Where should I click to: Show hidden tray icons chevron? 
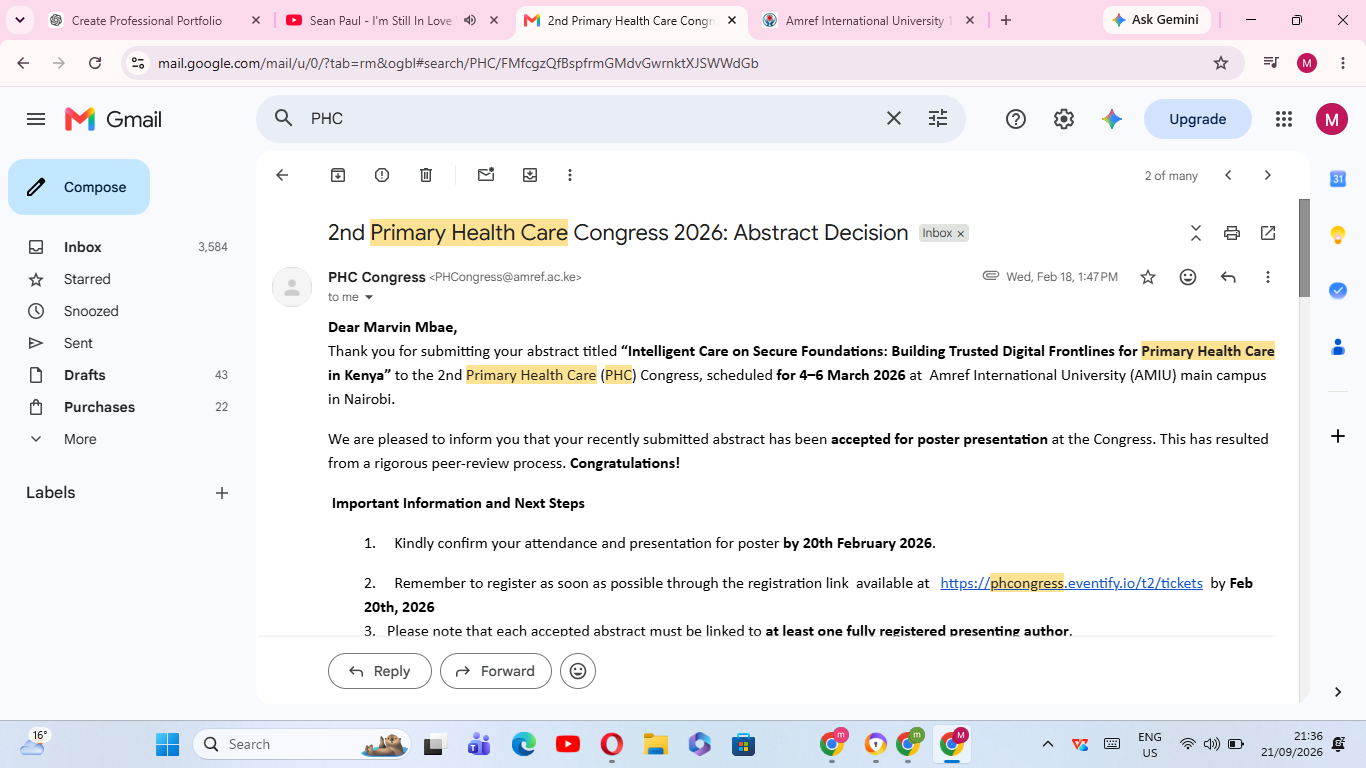(1048, 744)
